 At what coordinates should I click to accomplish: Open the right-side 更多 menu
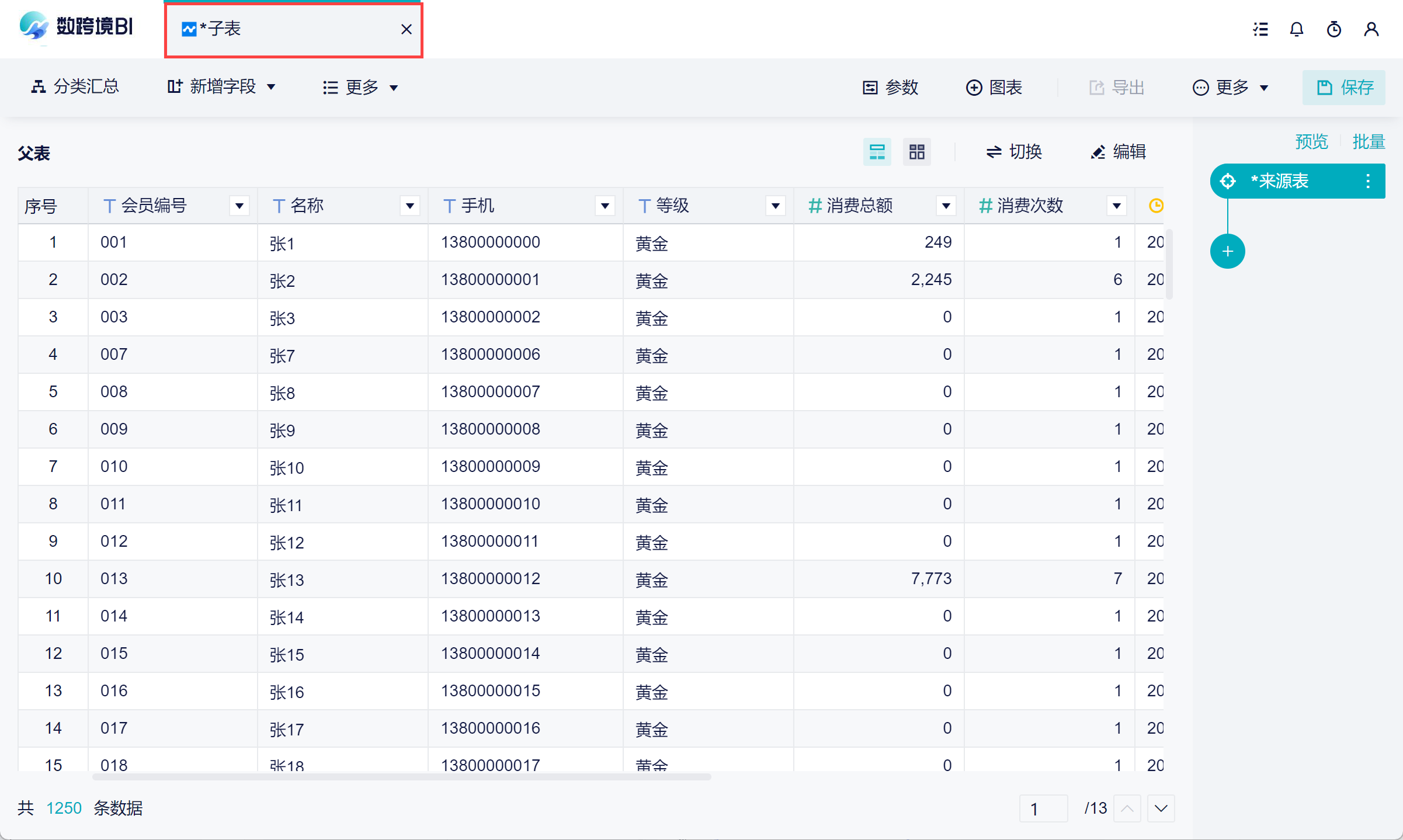tap(1231, 88)
